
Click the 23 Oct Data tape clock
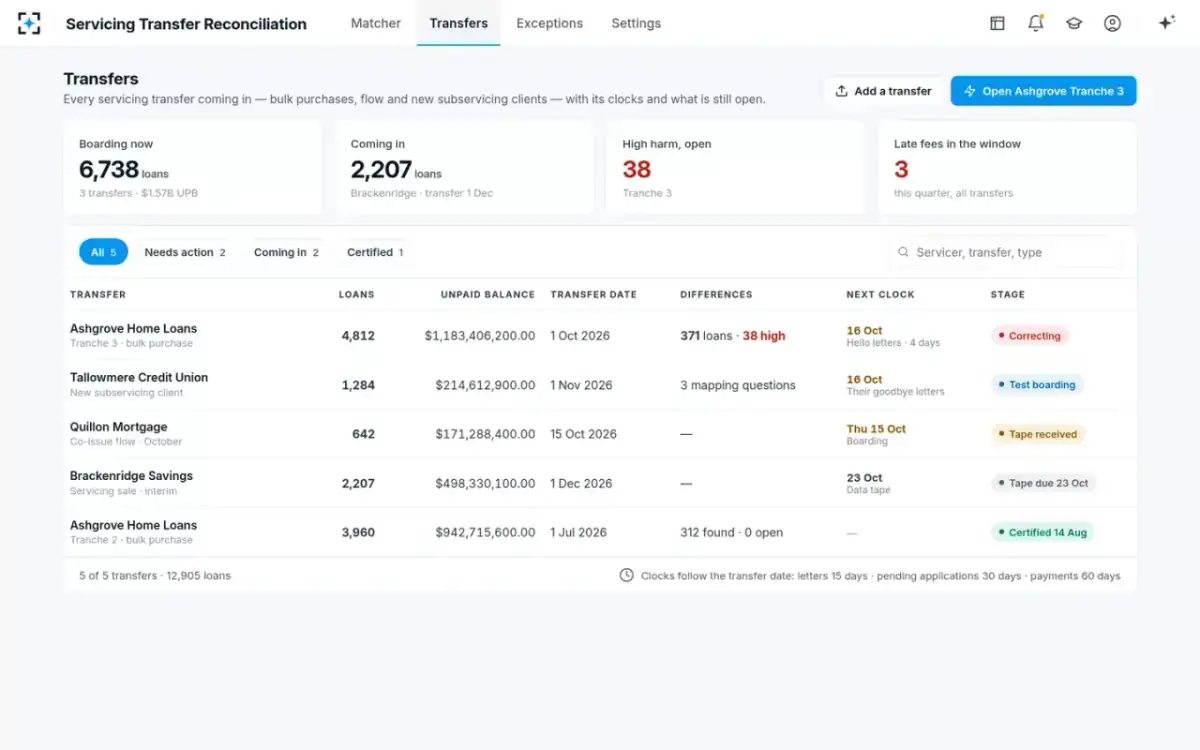[868, 483]
